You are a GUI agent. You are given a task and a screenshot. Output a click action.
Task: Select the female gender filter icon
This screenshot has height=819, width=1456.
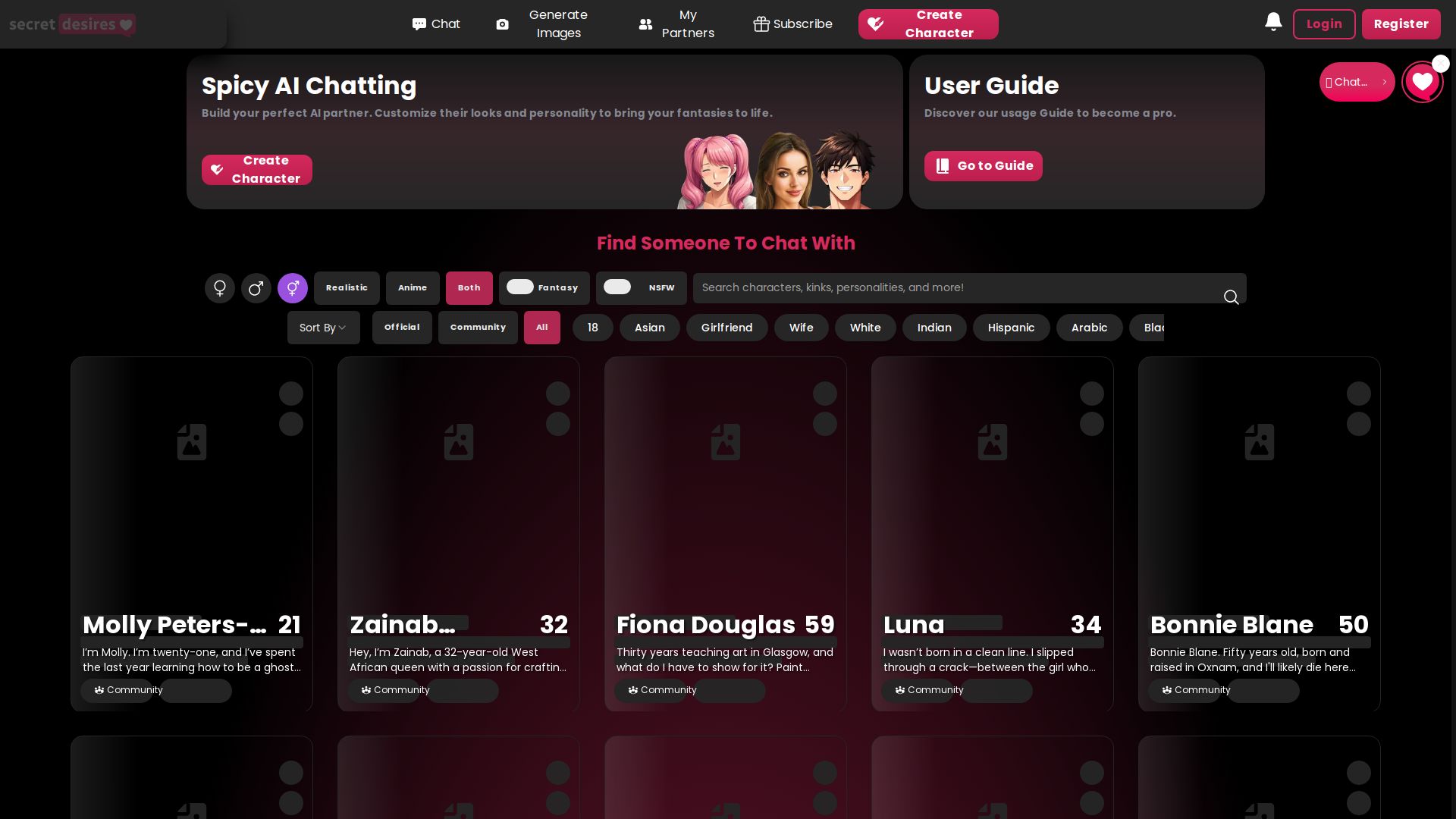pyautogui.click(x=220, y=288)
